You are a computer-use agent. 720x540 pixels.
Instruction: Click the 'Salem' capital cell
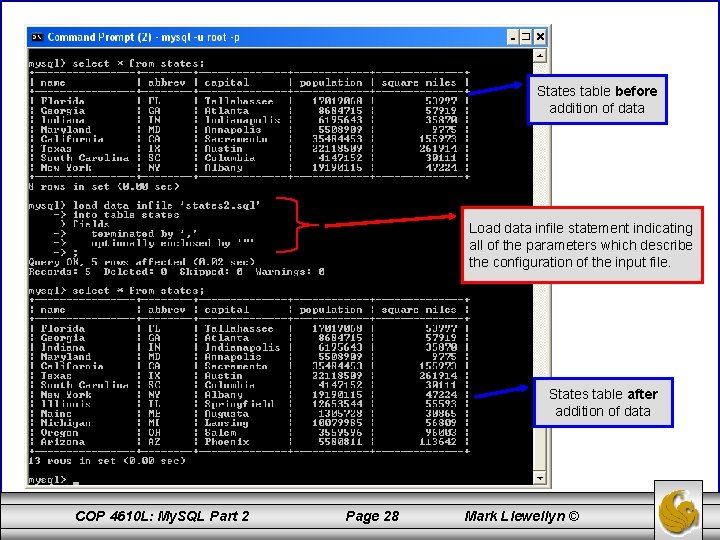[220, 433]
